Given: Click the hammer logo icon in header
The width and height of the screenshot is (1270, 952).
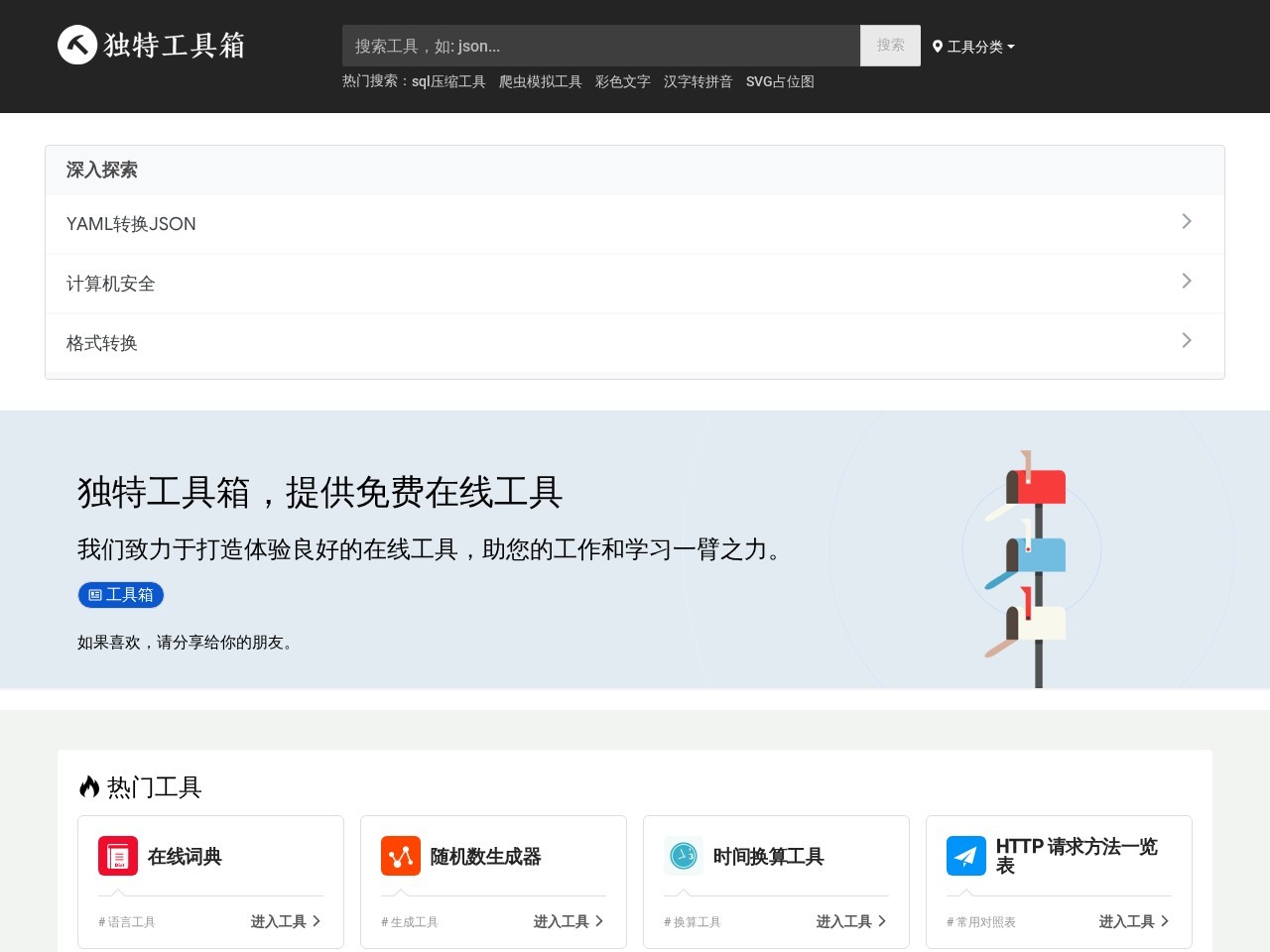Looking at the screenshot, I should coord(77,45).
